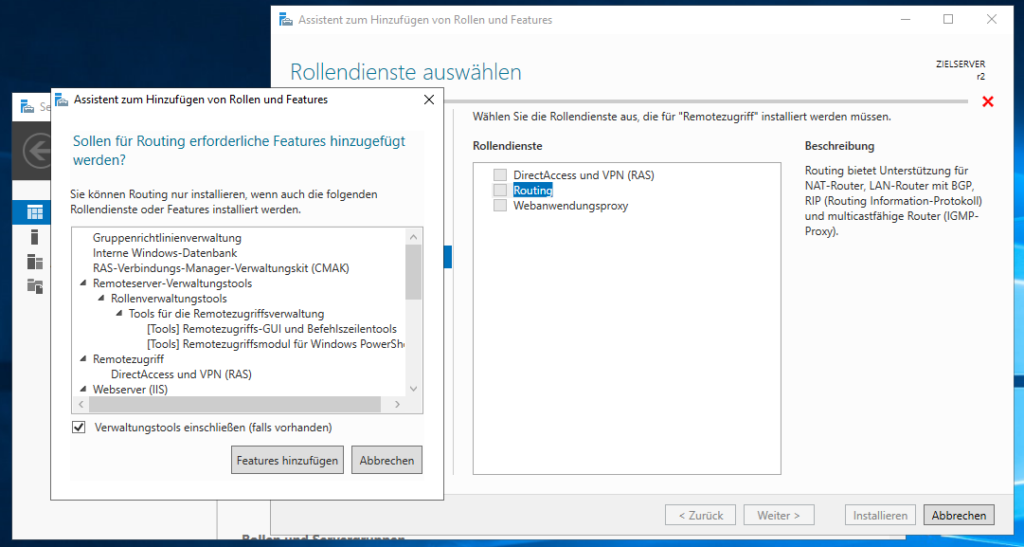Click the Installieren button
The height and width of the screenshot is (547, 1024).
pos(880,515)
